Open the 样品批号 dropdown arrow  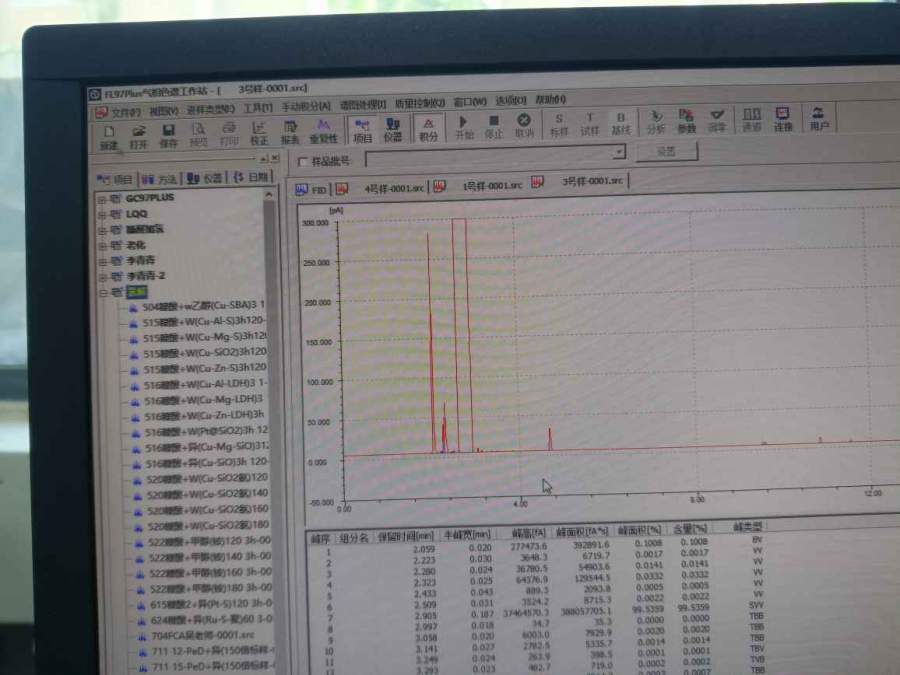[619, 153]
